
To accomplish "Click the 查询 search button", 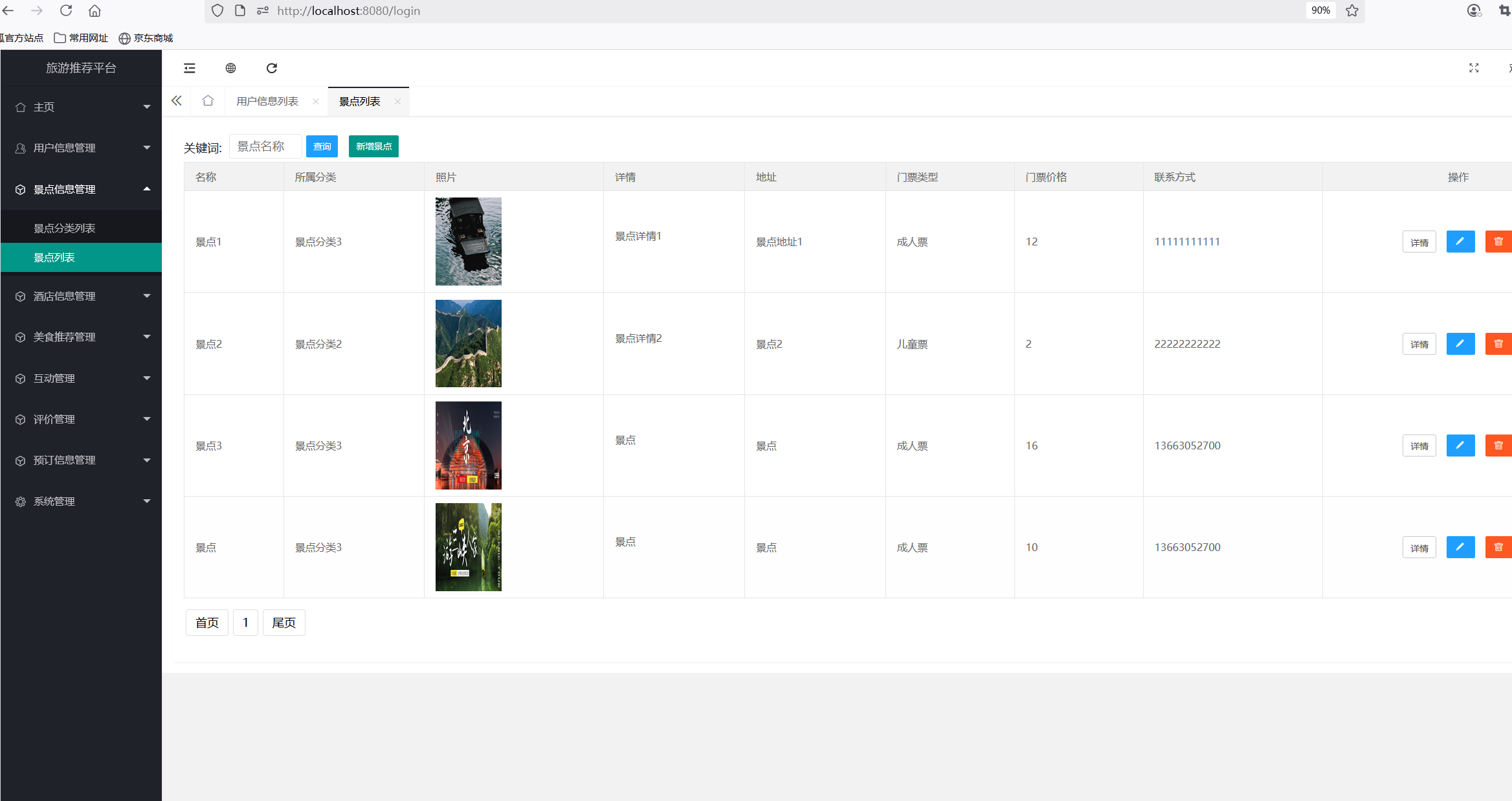I will [x=322, y=146].
